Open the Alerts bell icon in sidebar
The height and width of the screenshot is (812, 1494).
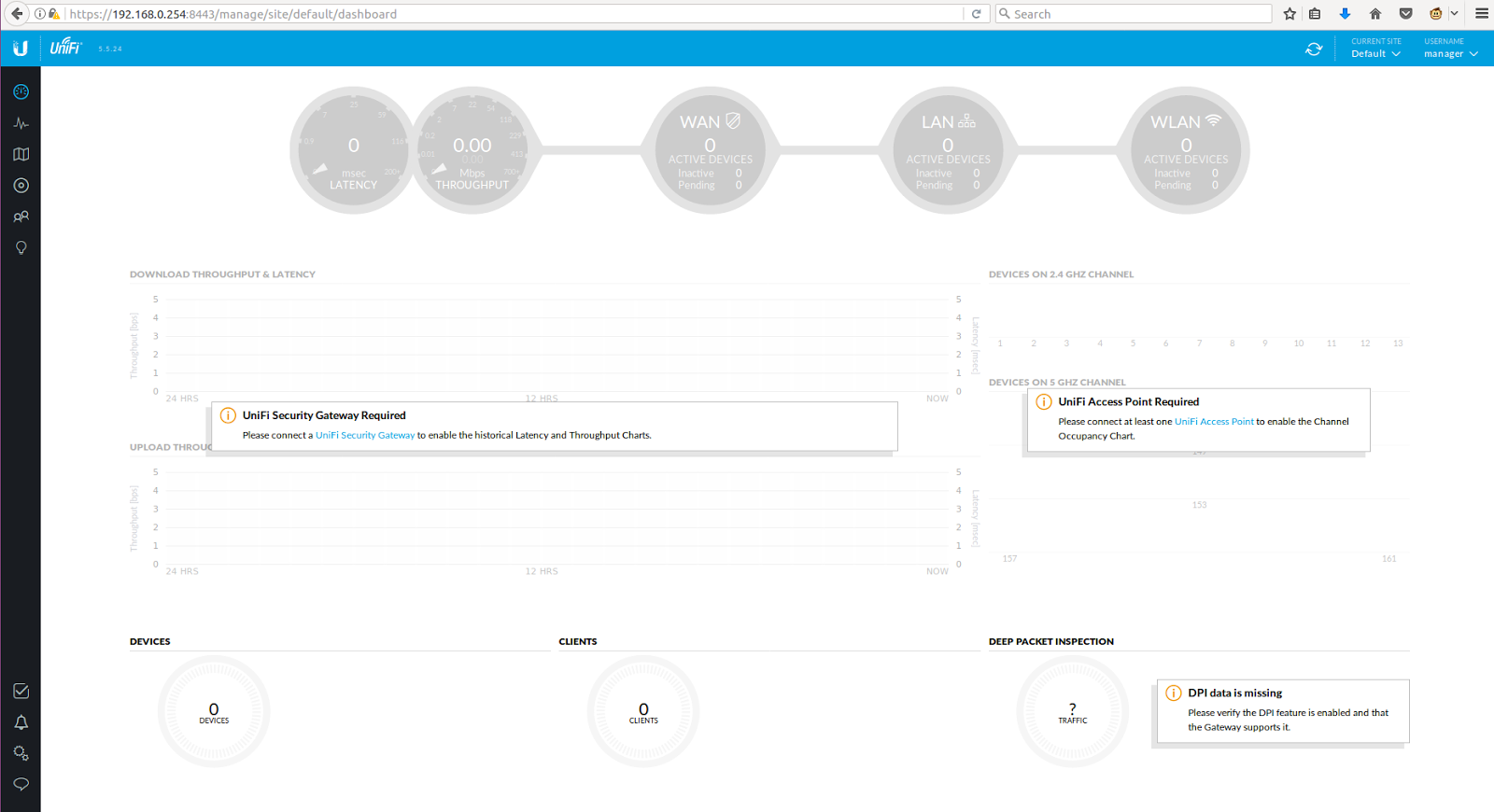point(21,722)
